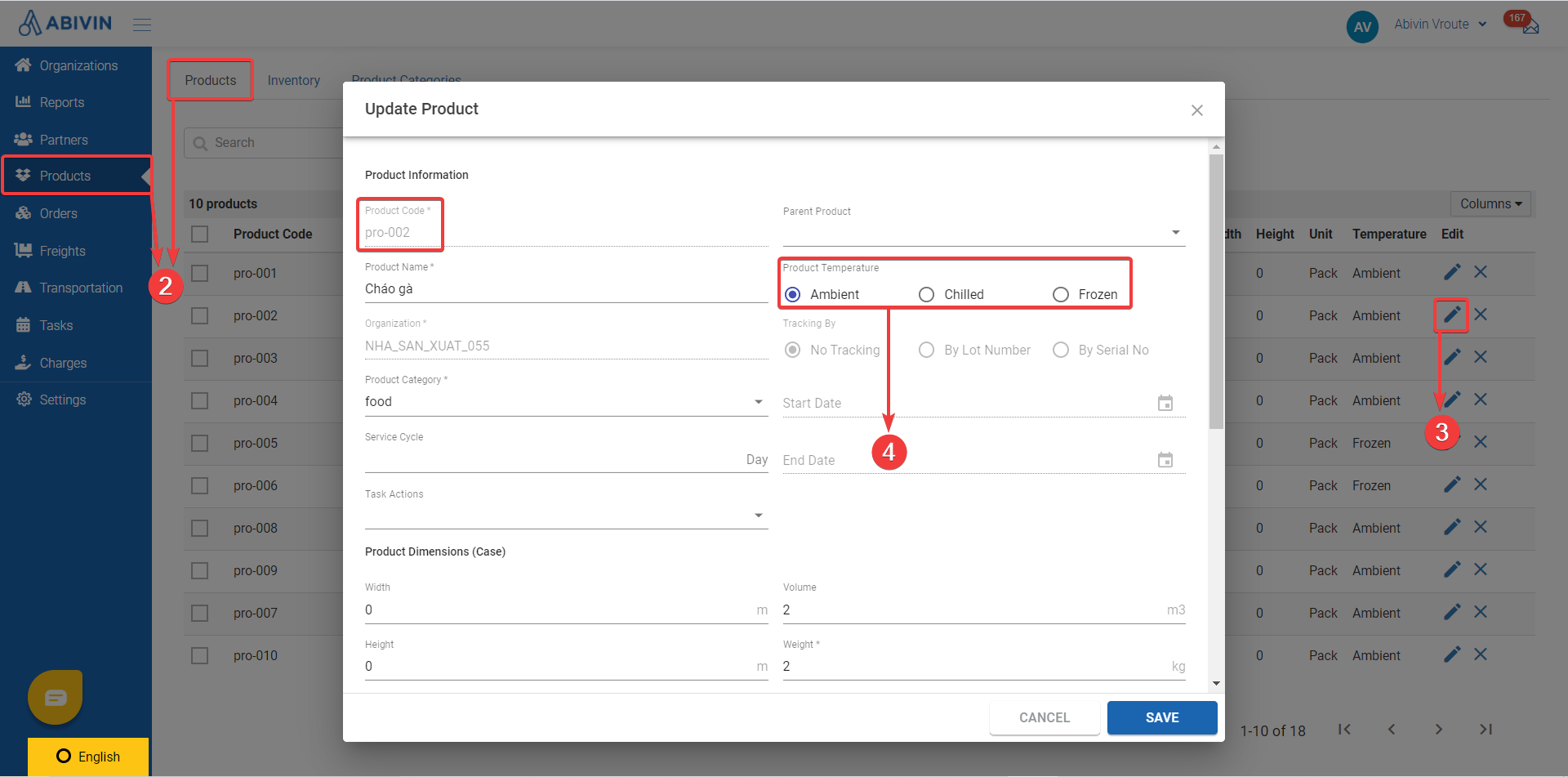Open Transportation in sidebar

[x=76, y=288]
